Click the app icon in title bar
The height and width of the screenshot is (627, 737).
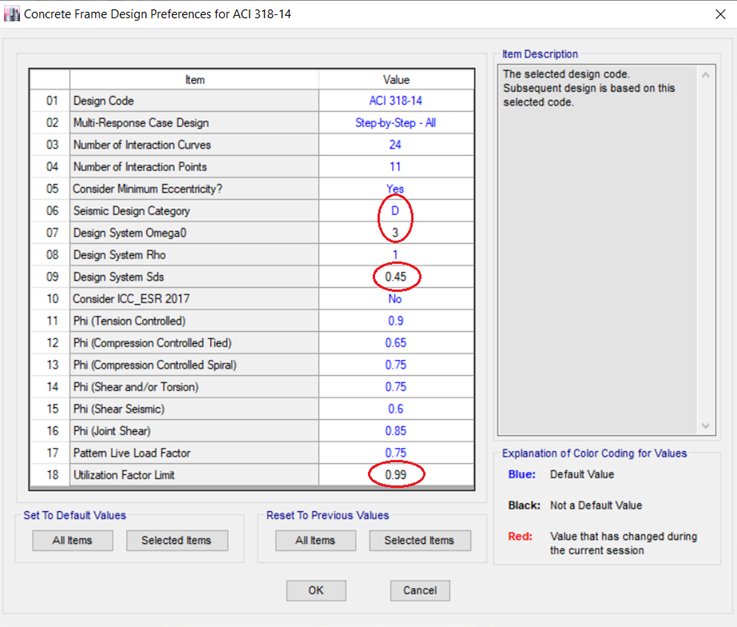(12, 14)
